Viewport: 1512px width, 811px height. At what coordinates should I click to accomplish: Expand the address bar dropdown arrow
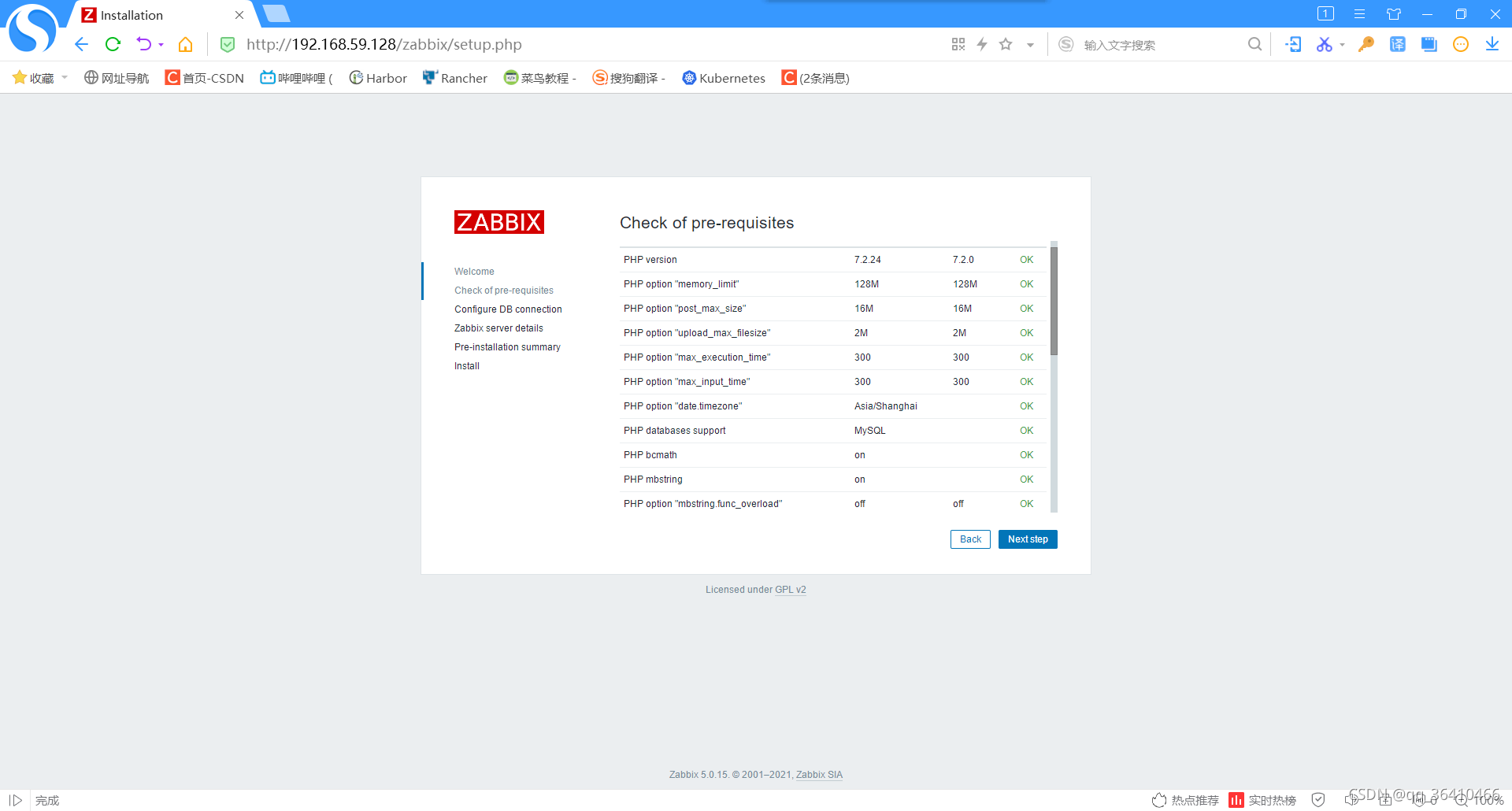1030,45
